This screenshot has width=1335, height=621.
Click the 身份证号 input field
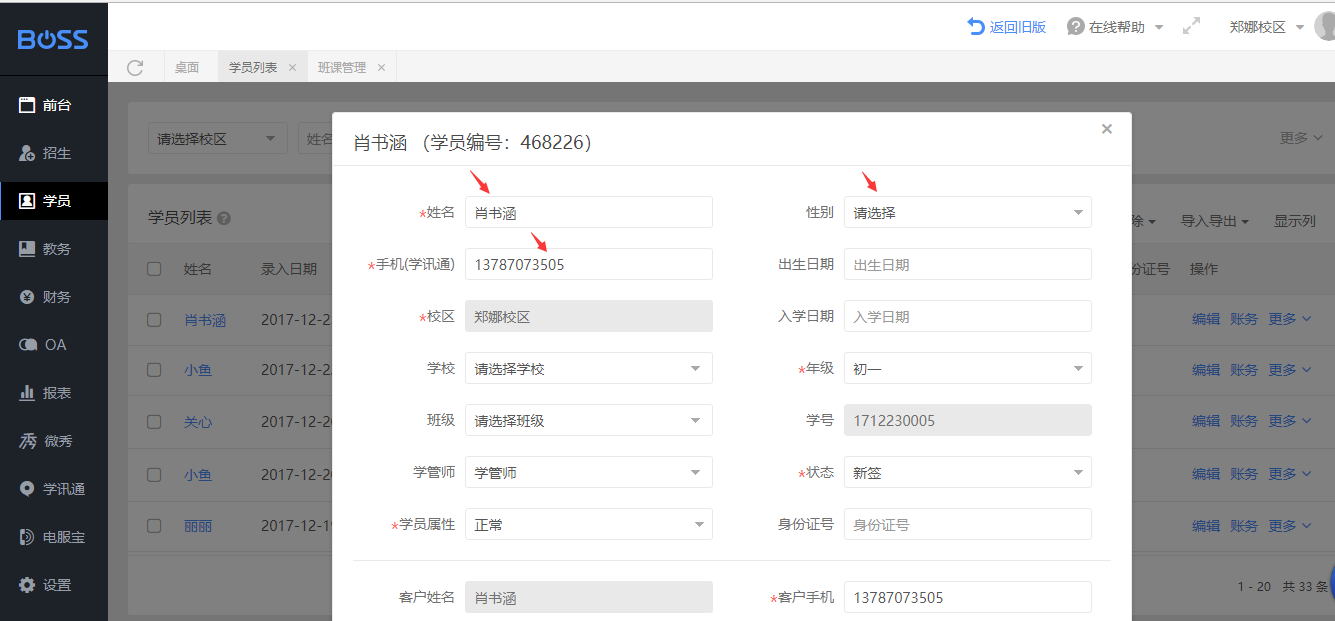[967, 524]
